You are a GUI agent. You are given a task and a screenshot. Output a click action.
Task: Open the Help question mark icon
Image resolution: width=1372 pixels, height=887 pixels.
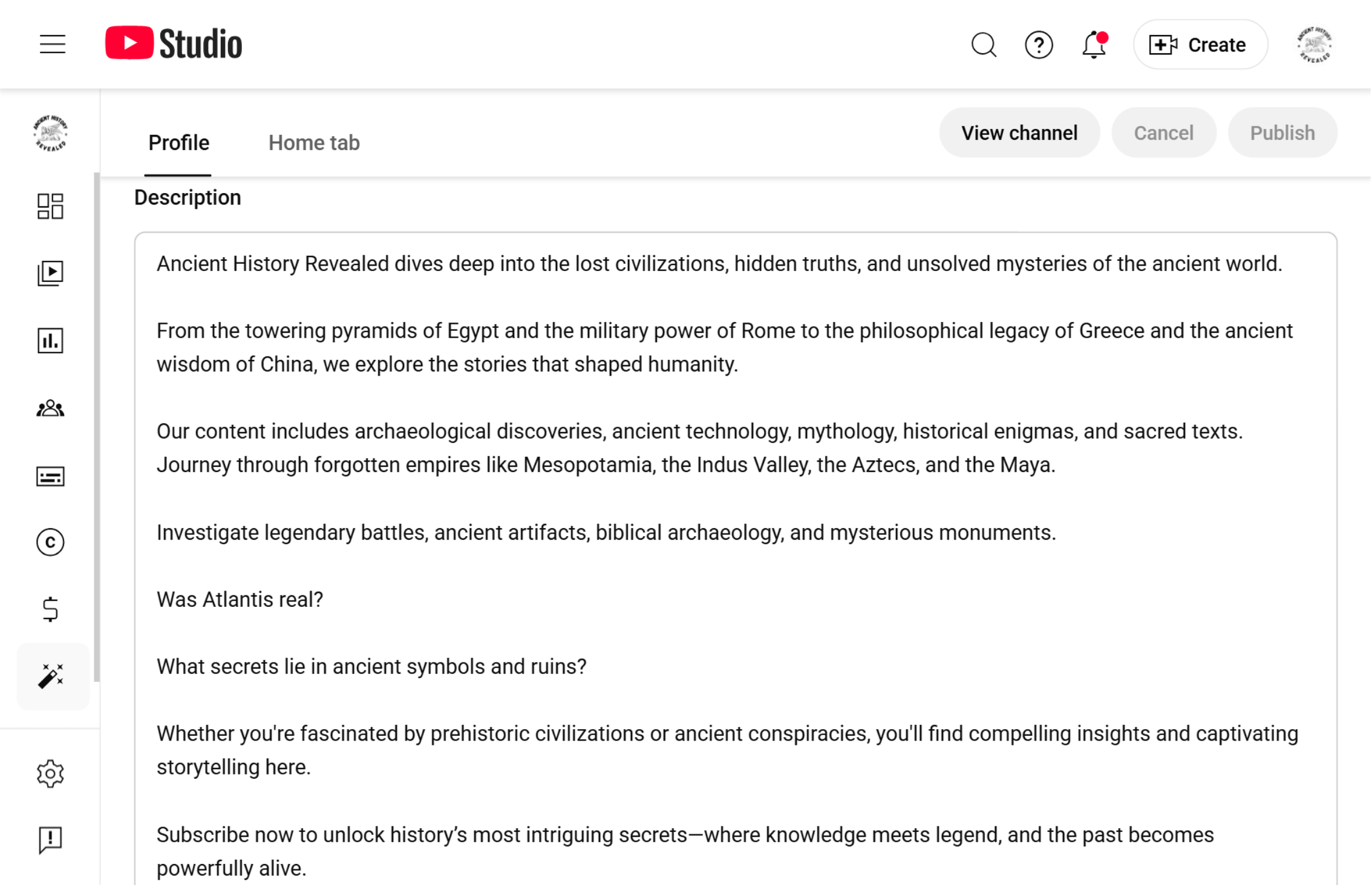(x=1039, y=45)
